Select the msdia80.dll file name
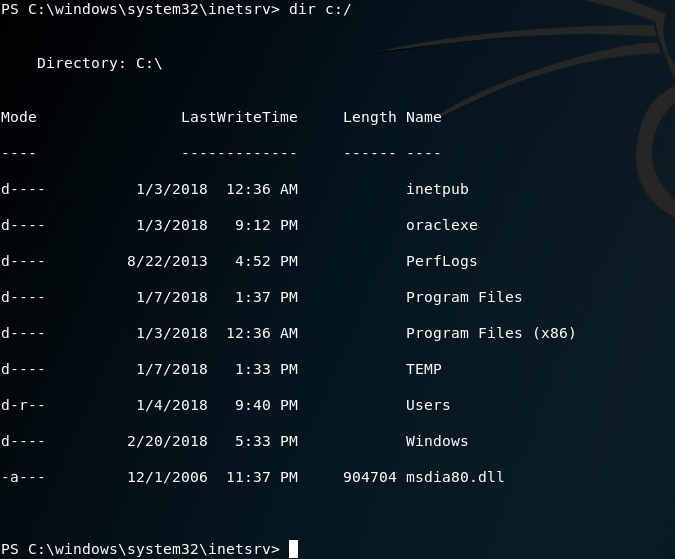 click(455, 477)
